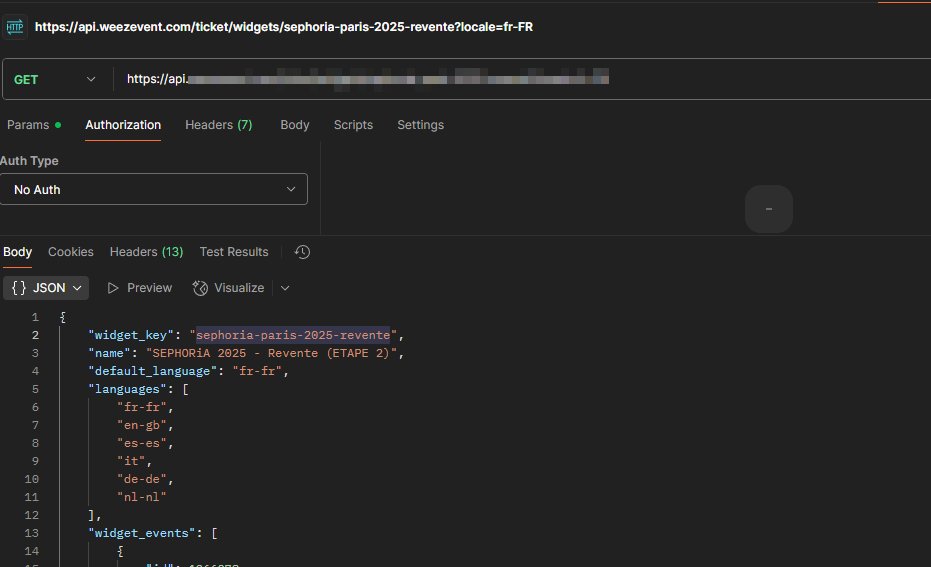Screen dimensions: 931x567
Task: Click the request URL input field
Action: click(x=522, y=79)
